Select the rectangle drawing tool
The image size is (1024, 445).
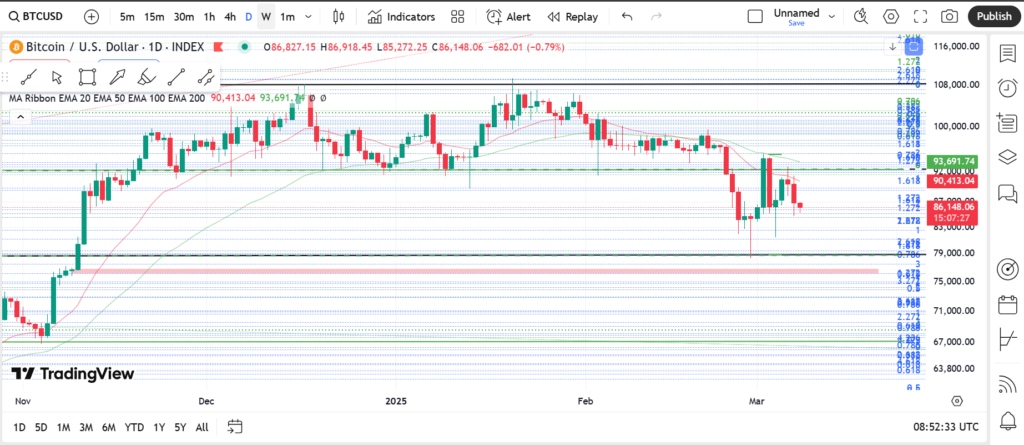tap(86, 77)
